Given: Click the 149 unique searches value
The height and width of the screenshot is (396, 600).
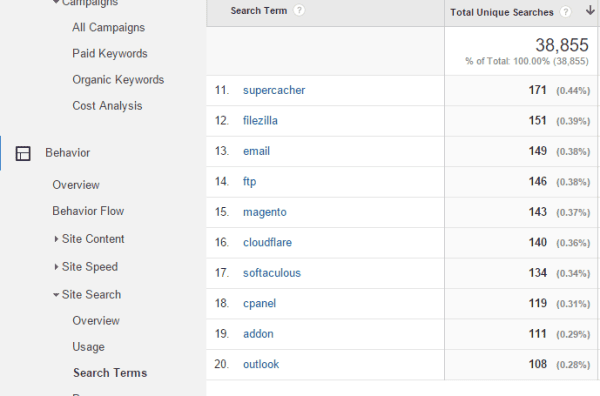Looking at the screenshot, I should [x=537, y=151].
